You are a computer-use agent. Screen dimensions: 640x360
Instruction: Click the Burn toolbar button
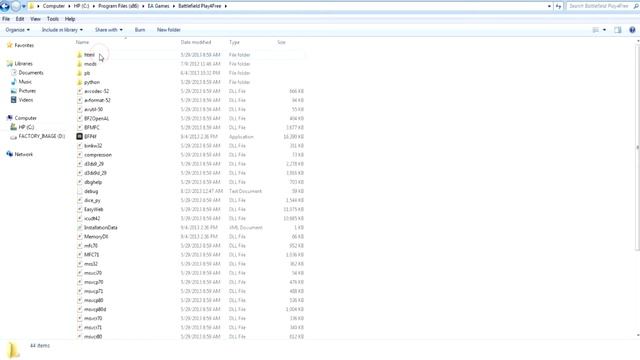[140, 30]
